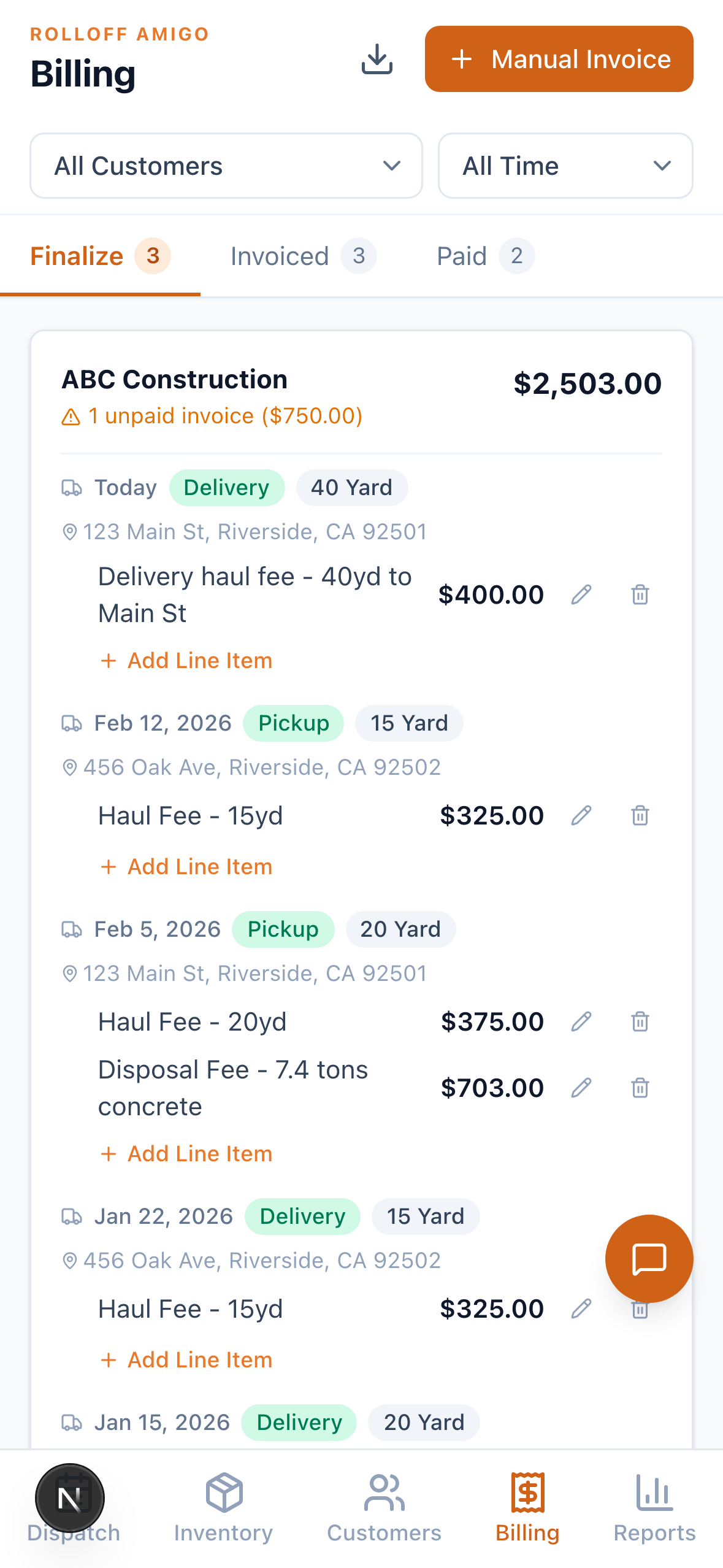Delete the Feb 12 $325.00 haul fee
The width and height of the screenshot is (723, 1568).
pos(640,815)
